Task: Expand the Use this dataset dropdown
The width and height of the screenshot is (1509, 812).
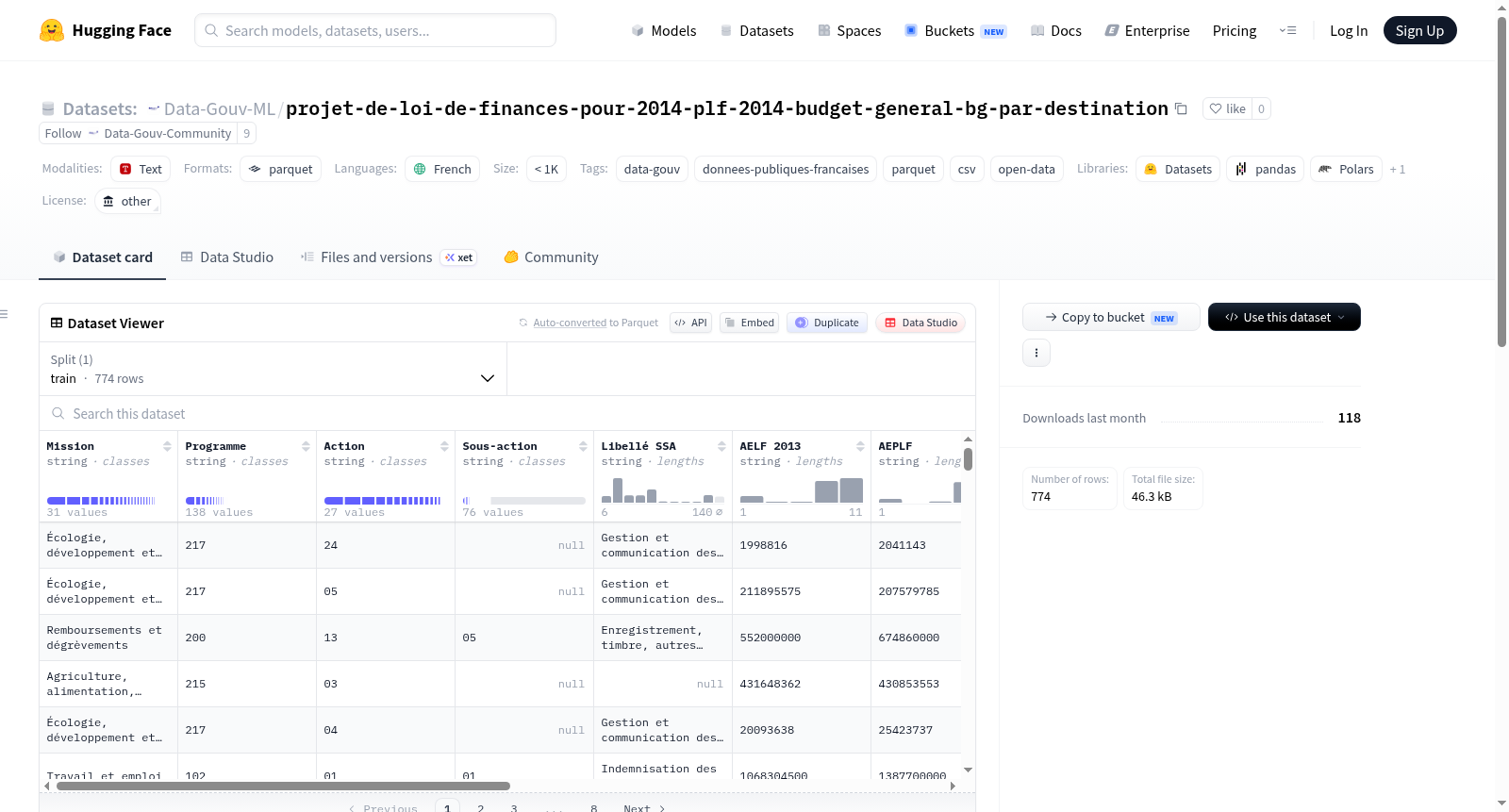Action: click(1285, 317)
